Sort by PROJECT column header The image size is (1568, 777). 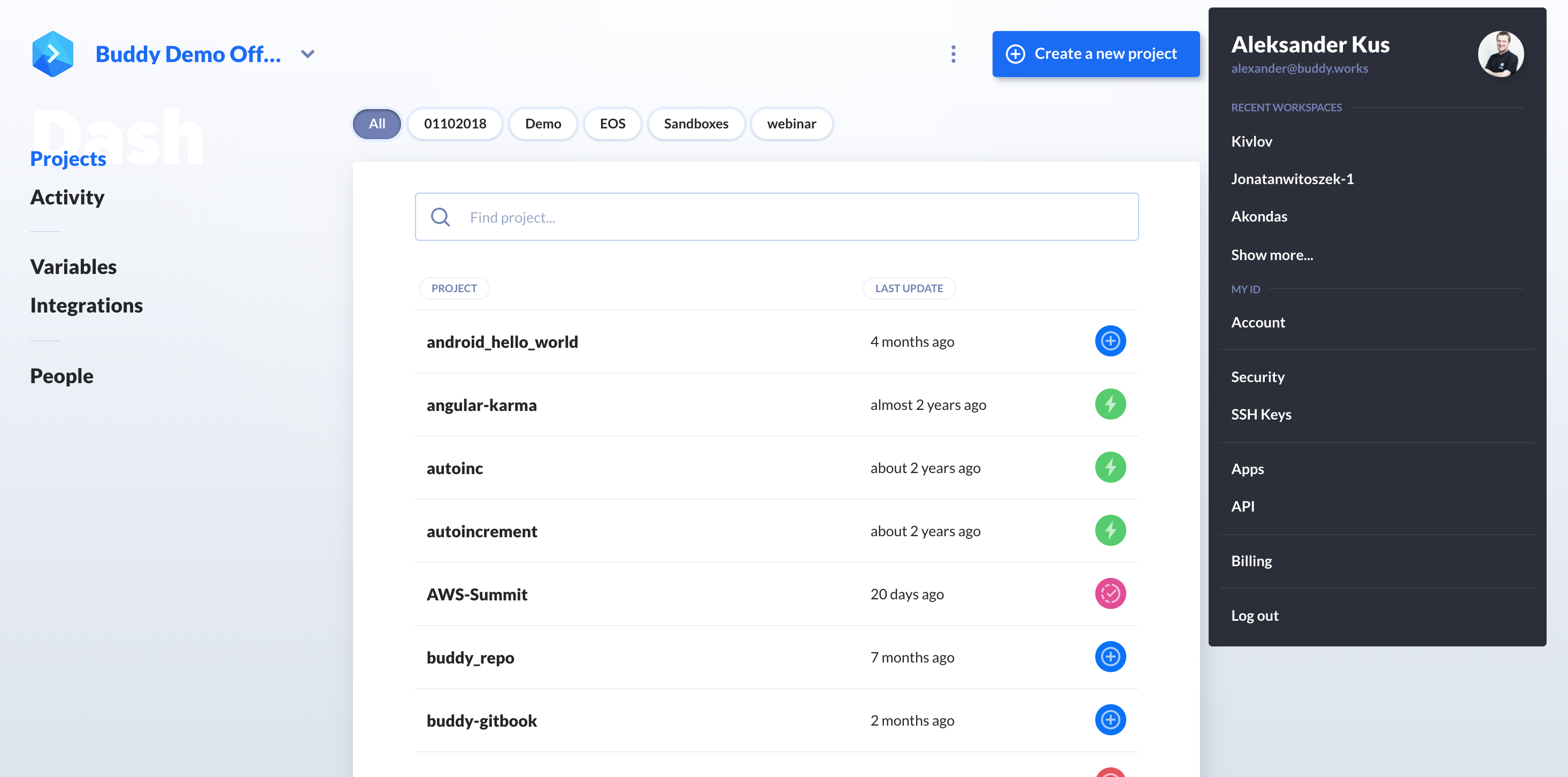coord(454,288)
